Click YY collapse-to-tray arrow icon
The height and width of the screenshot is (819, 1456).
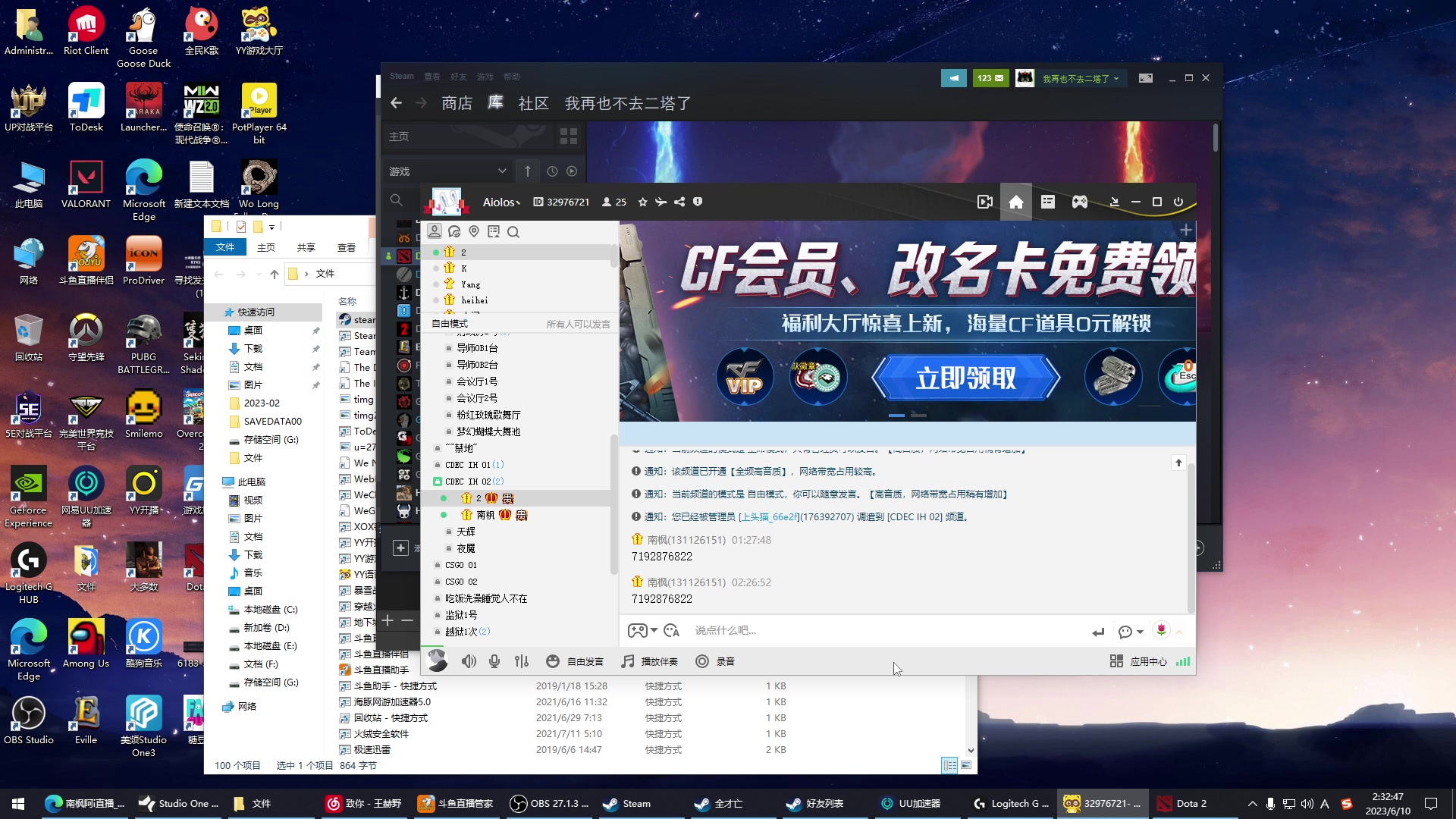pyautogui.click(x=1114, y=202)
